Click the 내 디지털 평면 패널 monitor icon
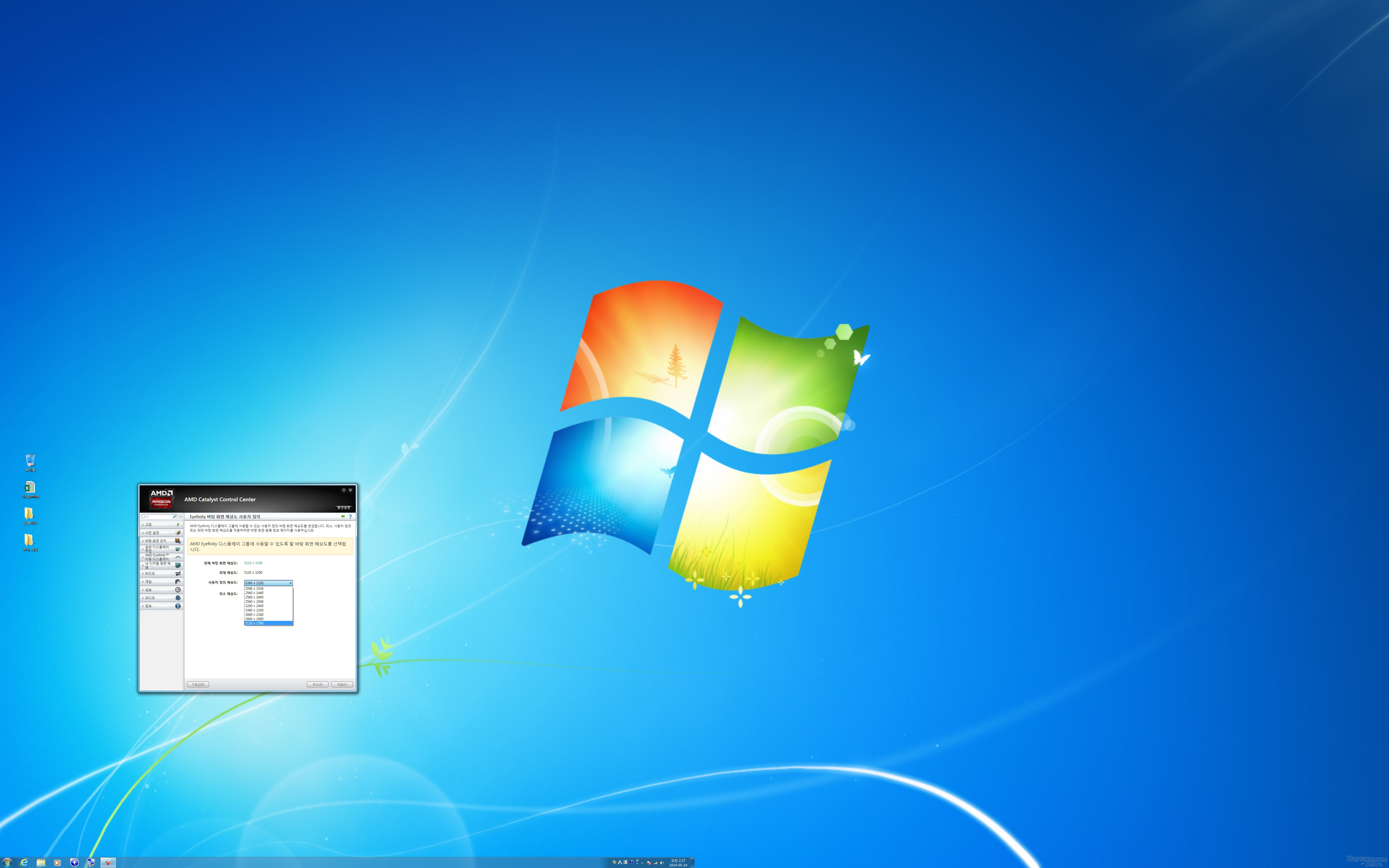 point(178,566)
